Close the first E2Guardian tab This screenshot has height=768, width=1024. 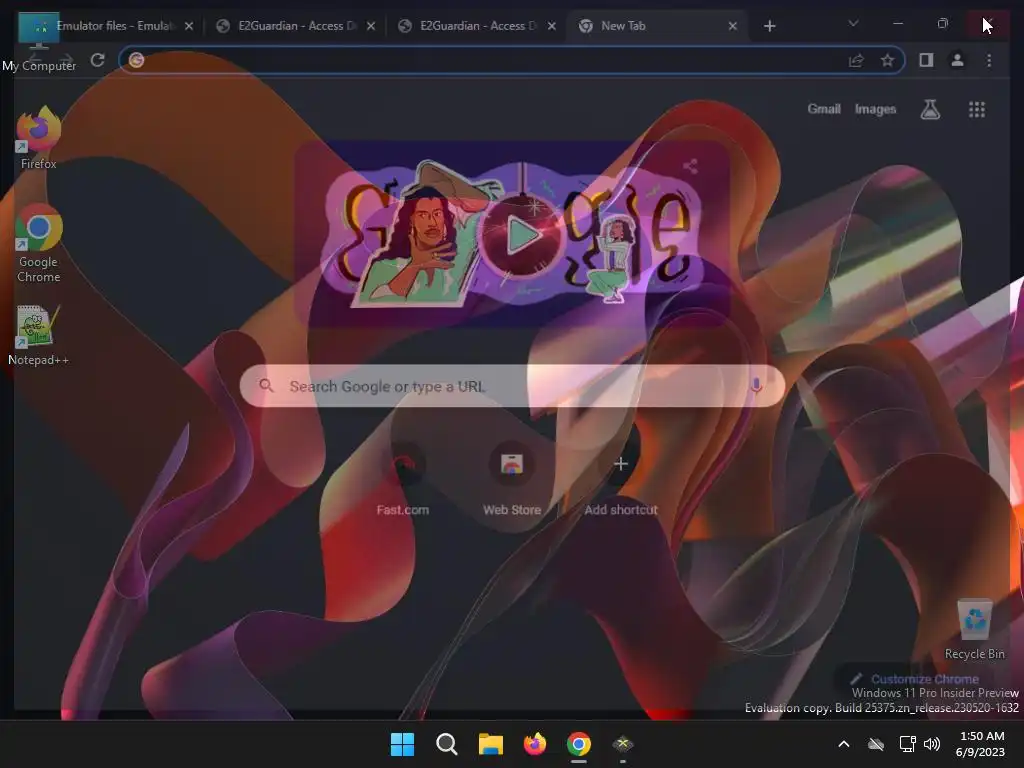coord(371,26)
